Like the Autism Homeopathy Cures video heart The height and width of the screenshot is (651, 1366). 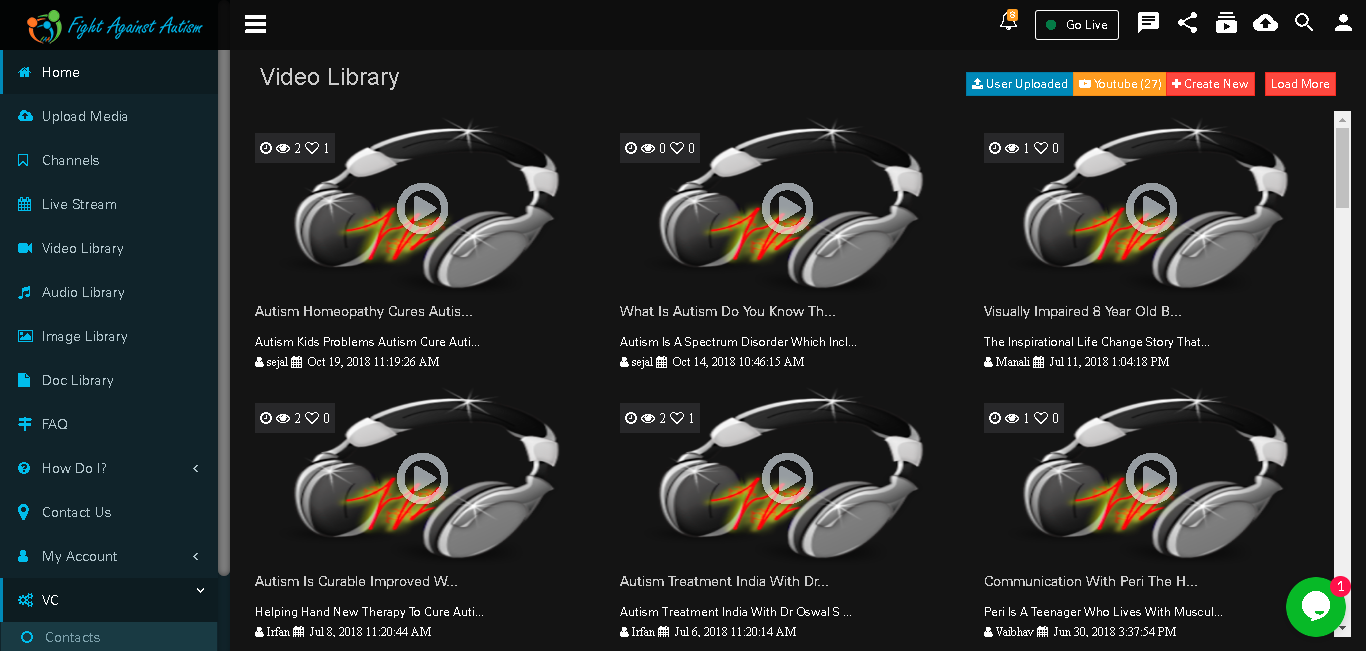pos(312,148)
